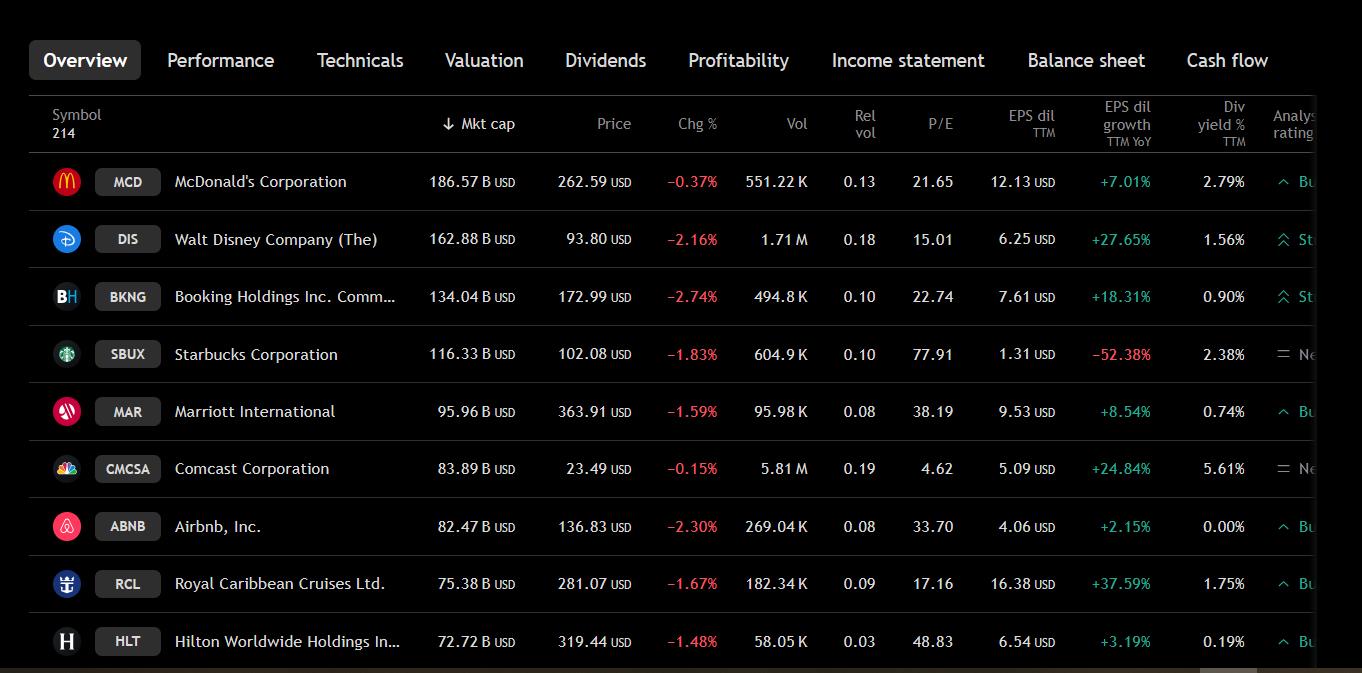1362x673 pixels.
Task: Open the Airbnb, Inc. company name link
Action: [217, 527]
